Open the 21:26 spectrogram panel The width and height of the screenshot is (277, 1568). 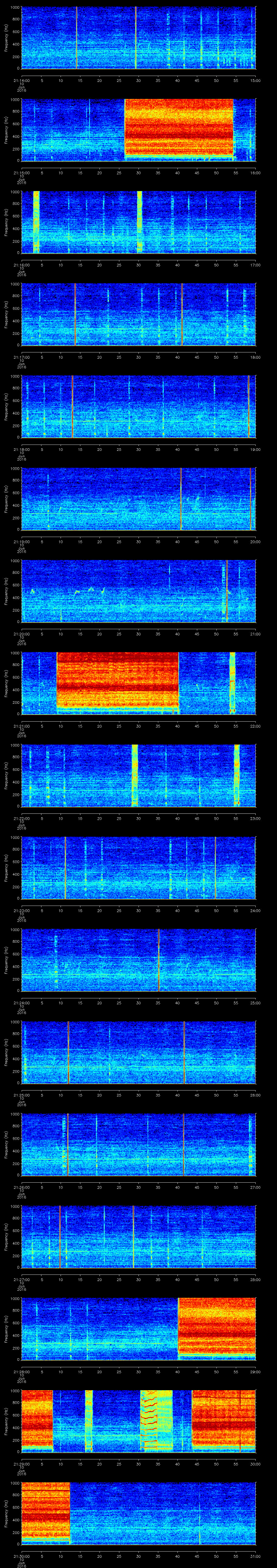pos(138,1144)
